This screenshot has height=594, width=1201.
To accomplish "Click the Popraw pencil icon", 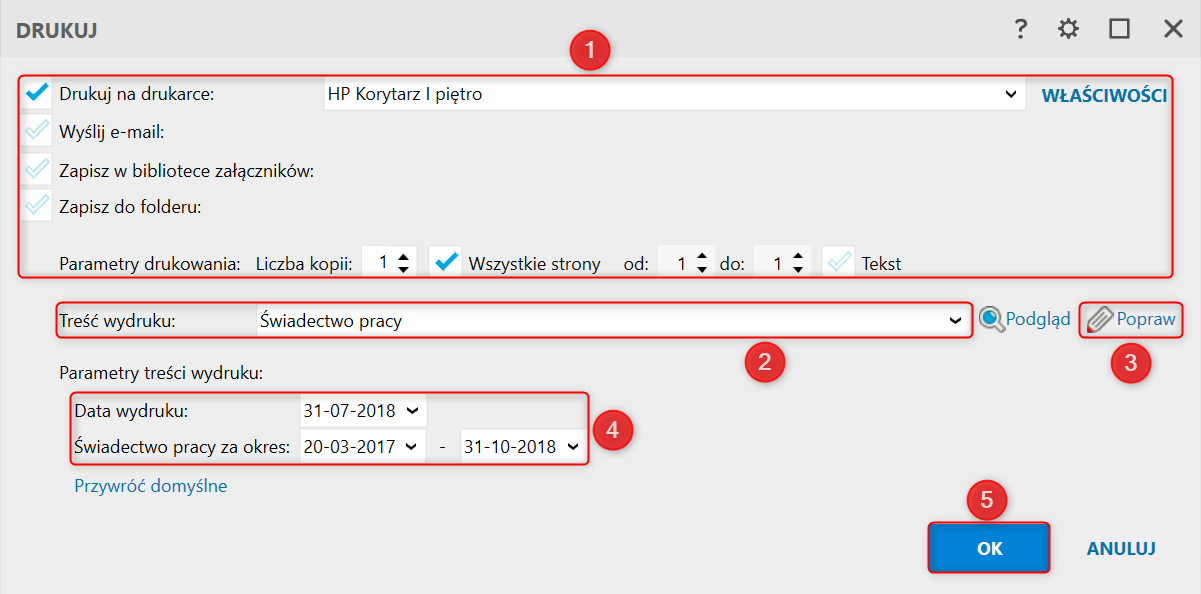I will click(1099, 319).
